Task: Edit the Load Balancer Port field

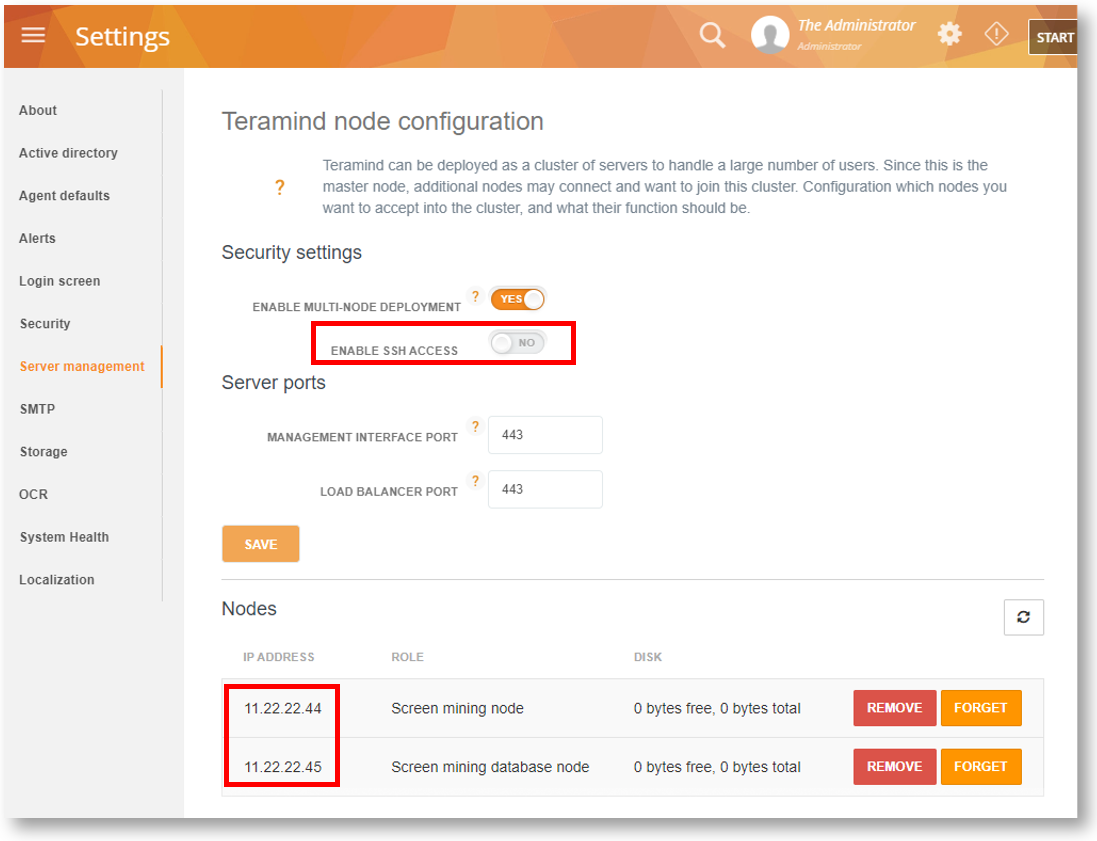Action: click(545, 490)
